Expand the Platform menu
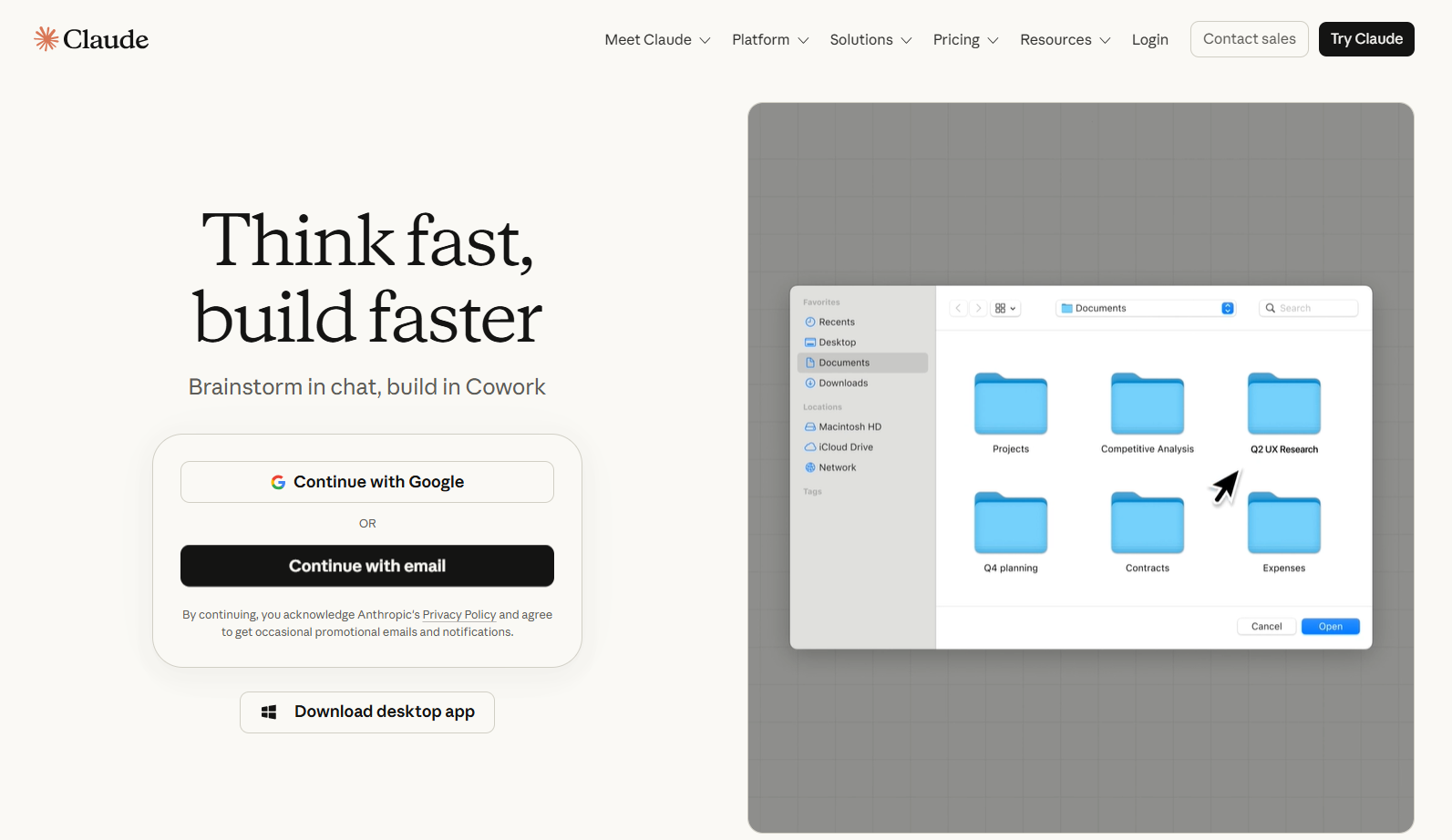Image resolution: width=1452 pixels, height=840 pixels. pyautogui.click(x=770, y=40)
